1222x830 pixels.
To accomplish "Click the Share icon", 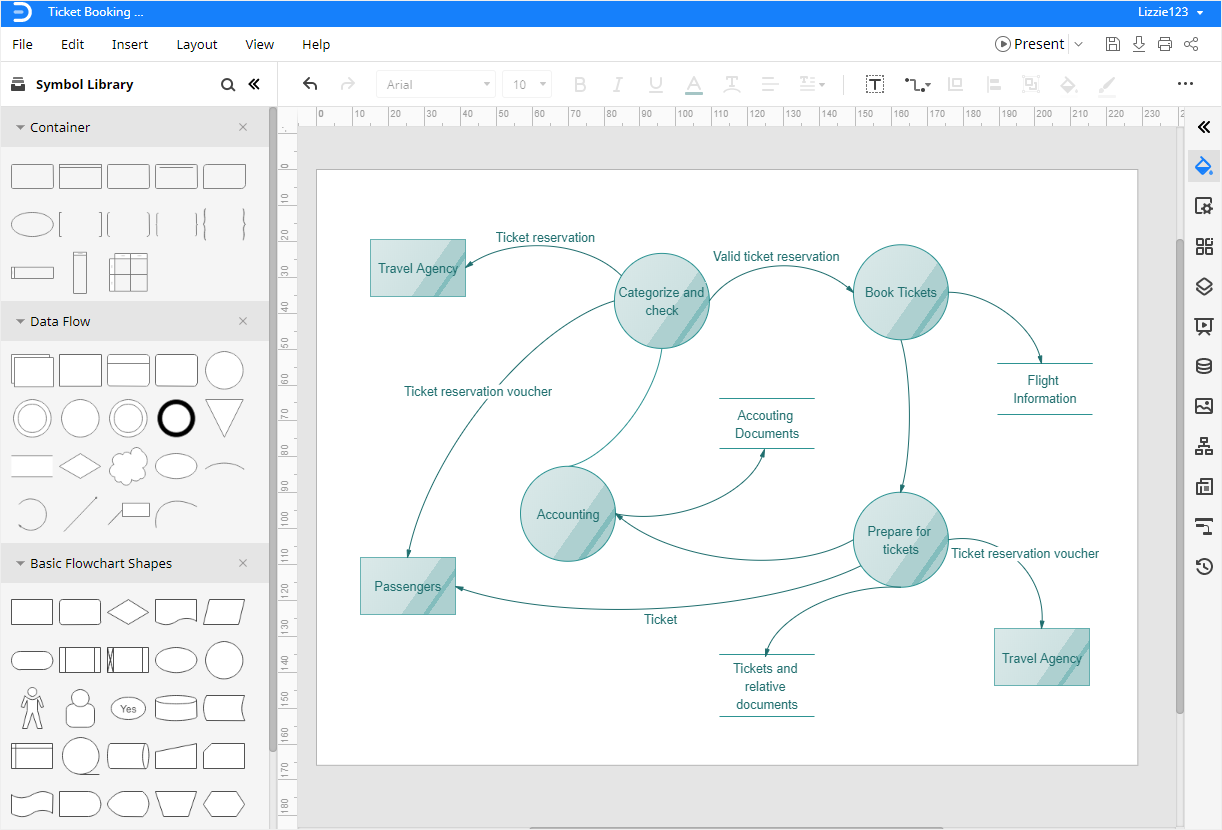I will (x=1191, y=44).
